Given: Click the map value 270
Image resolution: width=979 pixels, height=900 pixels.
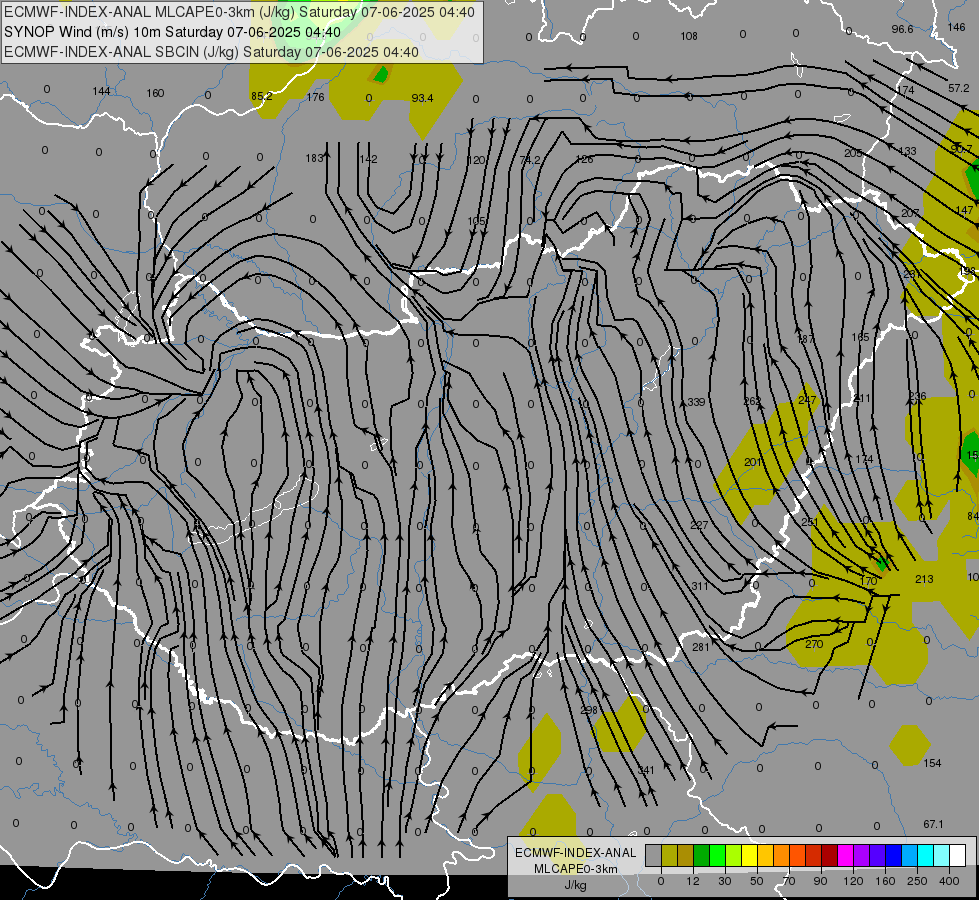Looking at the screenshot, I should 814,644.
